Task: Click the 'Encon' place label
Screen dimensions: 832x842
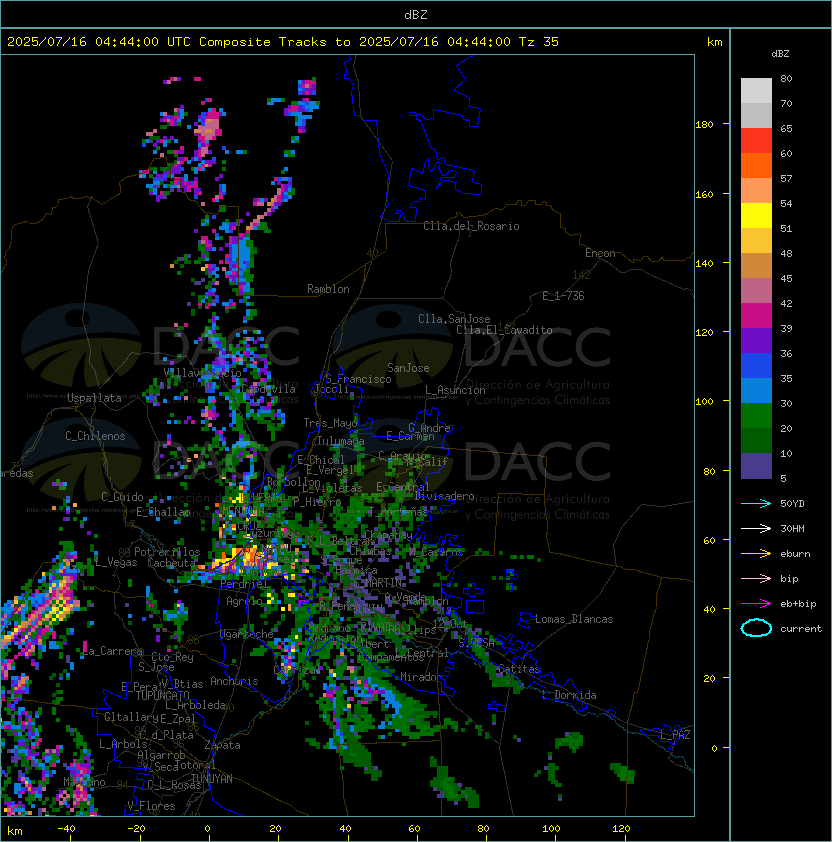Action: pos(600,253)
